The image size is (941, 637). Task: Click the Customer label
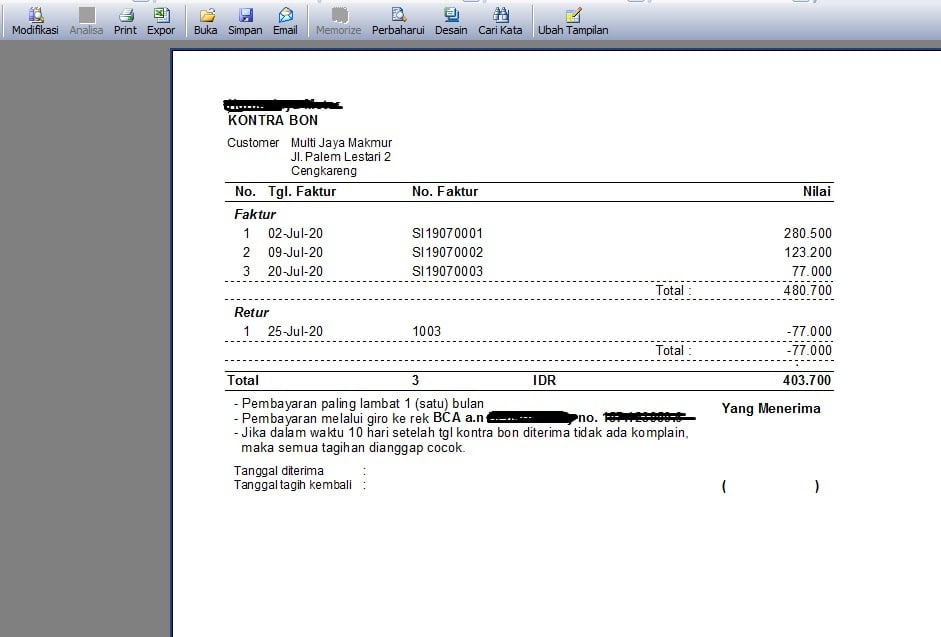(x=253, y=143)
